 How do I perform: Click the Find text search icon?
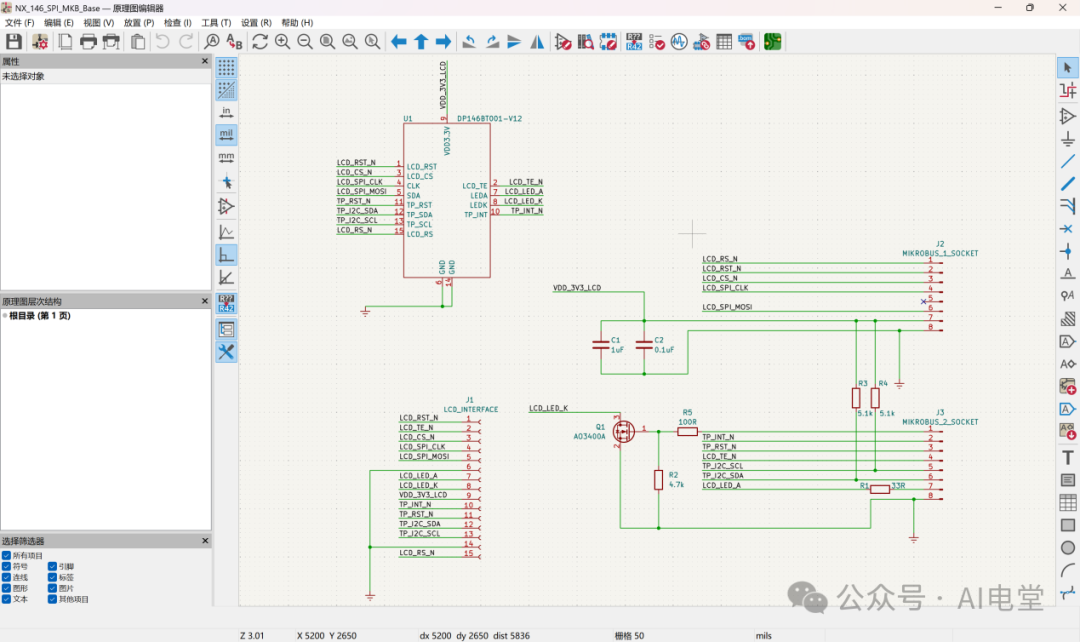(x=211, y=42)
